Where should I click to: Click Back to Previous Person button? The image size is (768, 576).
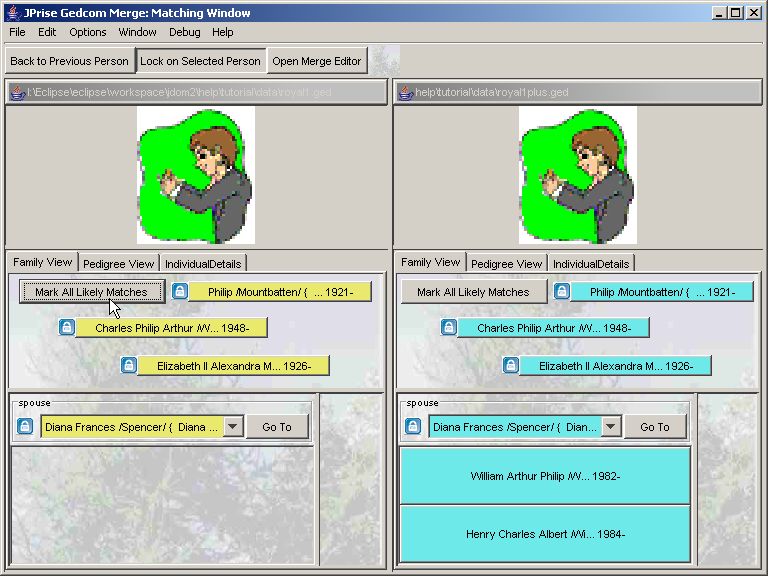pyautogui.click(x=69, y=61)
